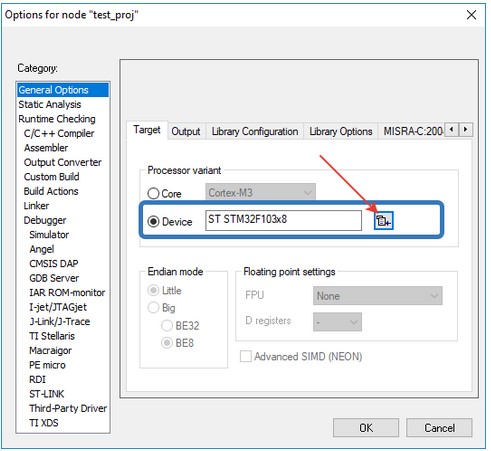Choose the BE8 option

point(167,343)
